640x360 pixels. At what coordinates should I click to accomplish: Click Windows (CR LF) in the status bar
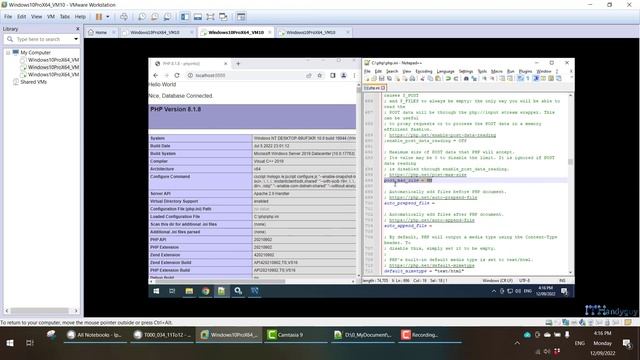[498, 281]
